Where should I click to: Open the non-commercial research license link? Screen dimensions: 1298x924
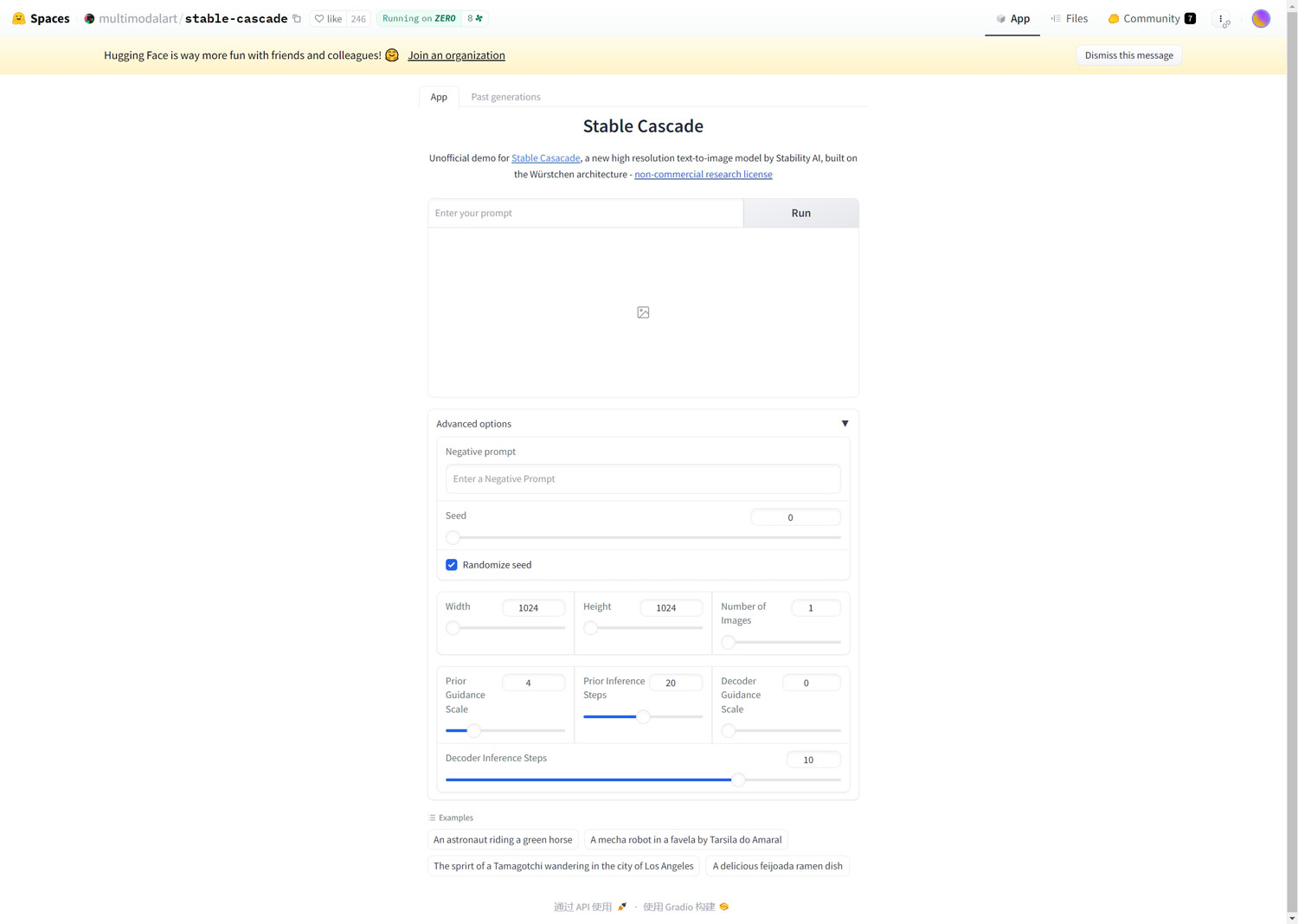pyautogui.click(x=704, y=175)
